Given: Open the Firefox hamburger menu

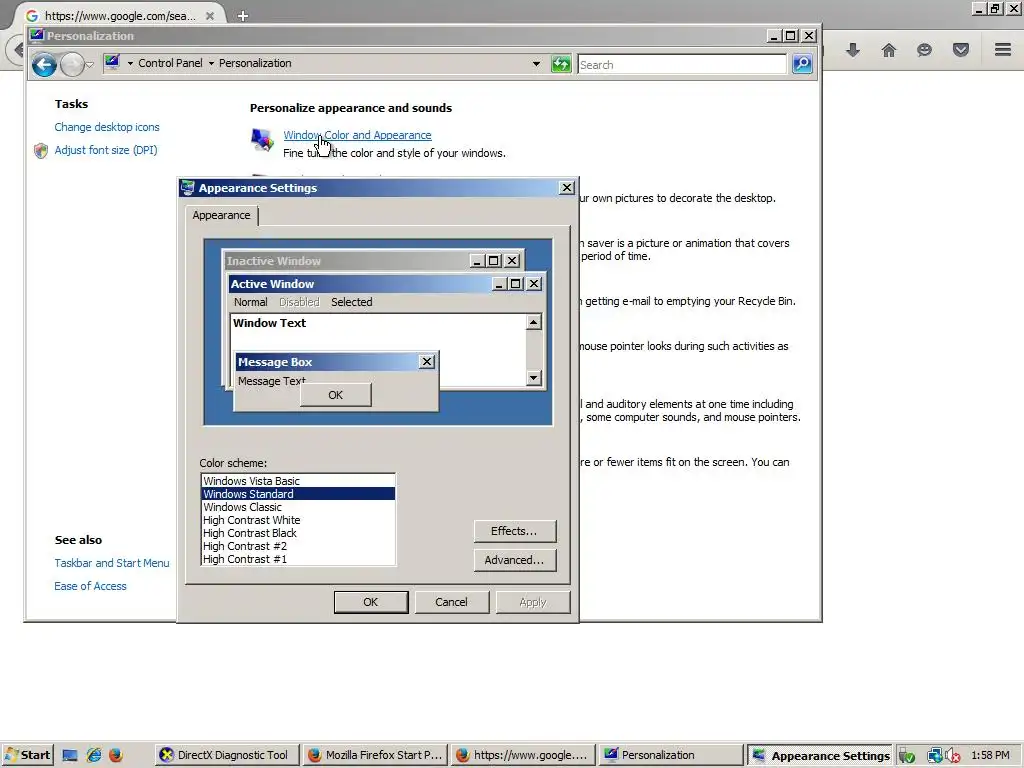Looking at the screenshot, I should click(x=1003, y=50).
